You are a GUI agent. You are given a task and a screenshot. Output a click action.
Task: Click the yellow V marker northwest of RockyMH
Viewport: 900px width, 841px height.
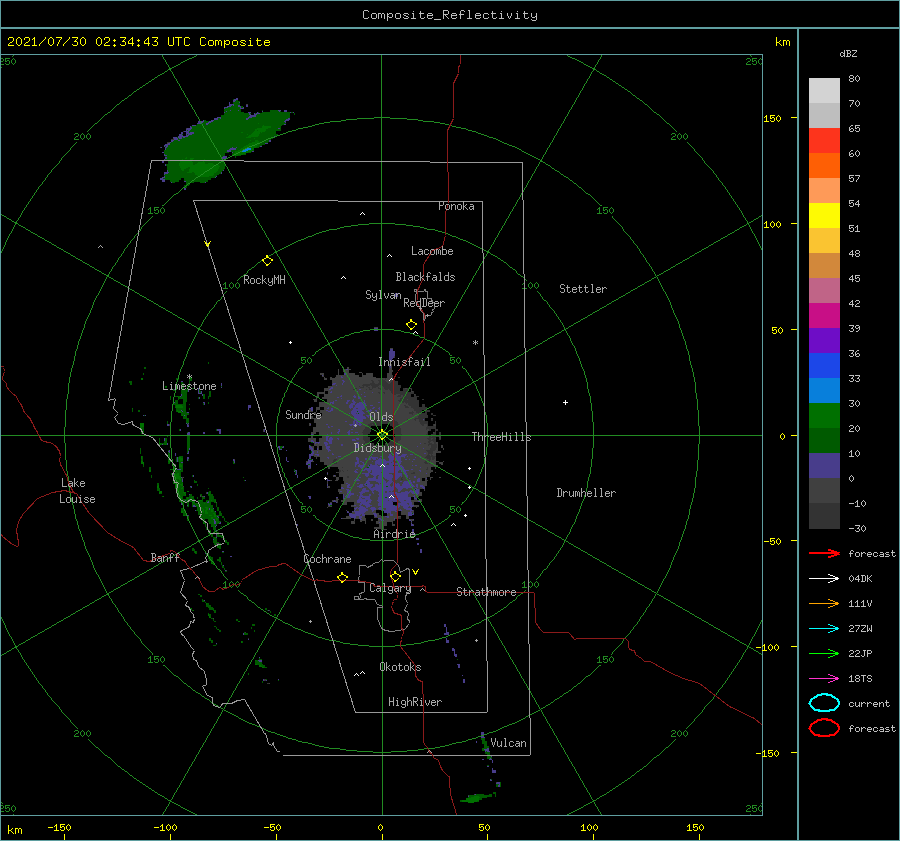coord(208,244)
